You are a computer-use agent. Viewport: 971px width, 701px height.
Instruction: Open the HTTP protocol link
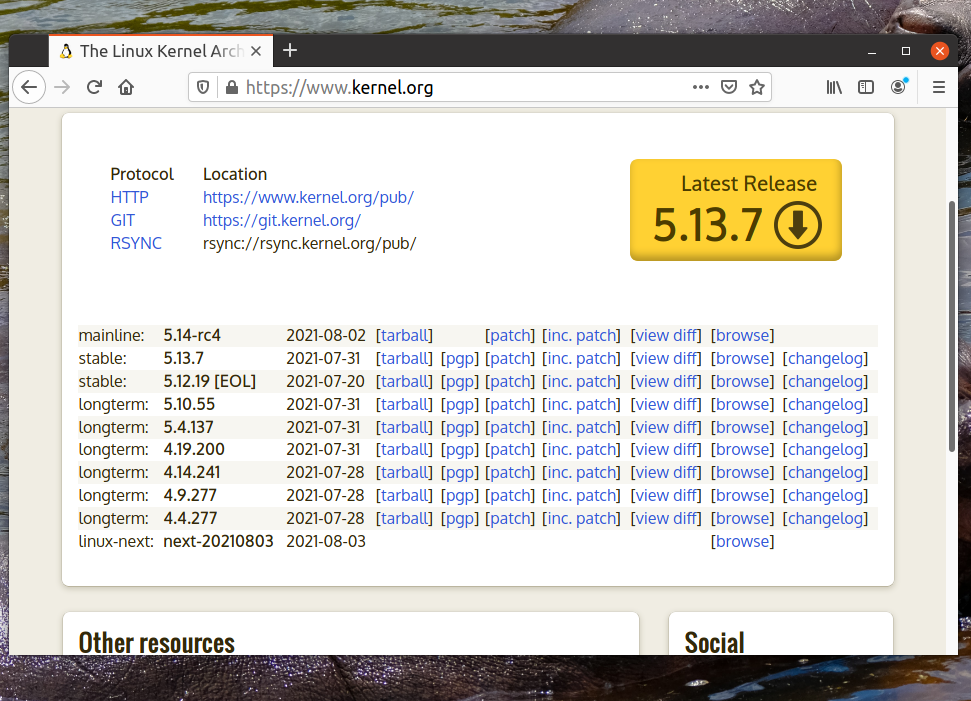pyautogui.click(x=129, y=197)
